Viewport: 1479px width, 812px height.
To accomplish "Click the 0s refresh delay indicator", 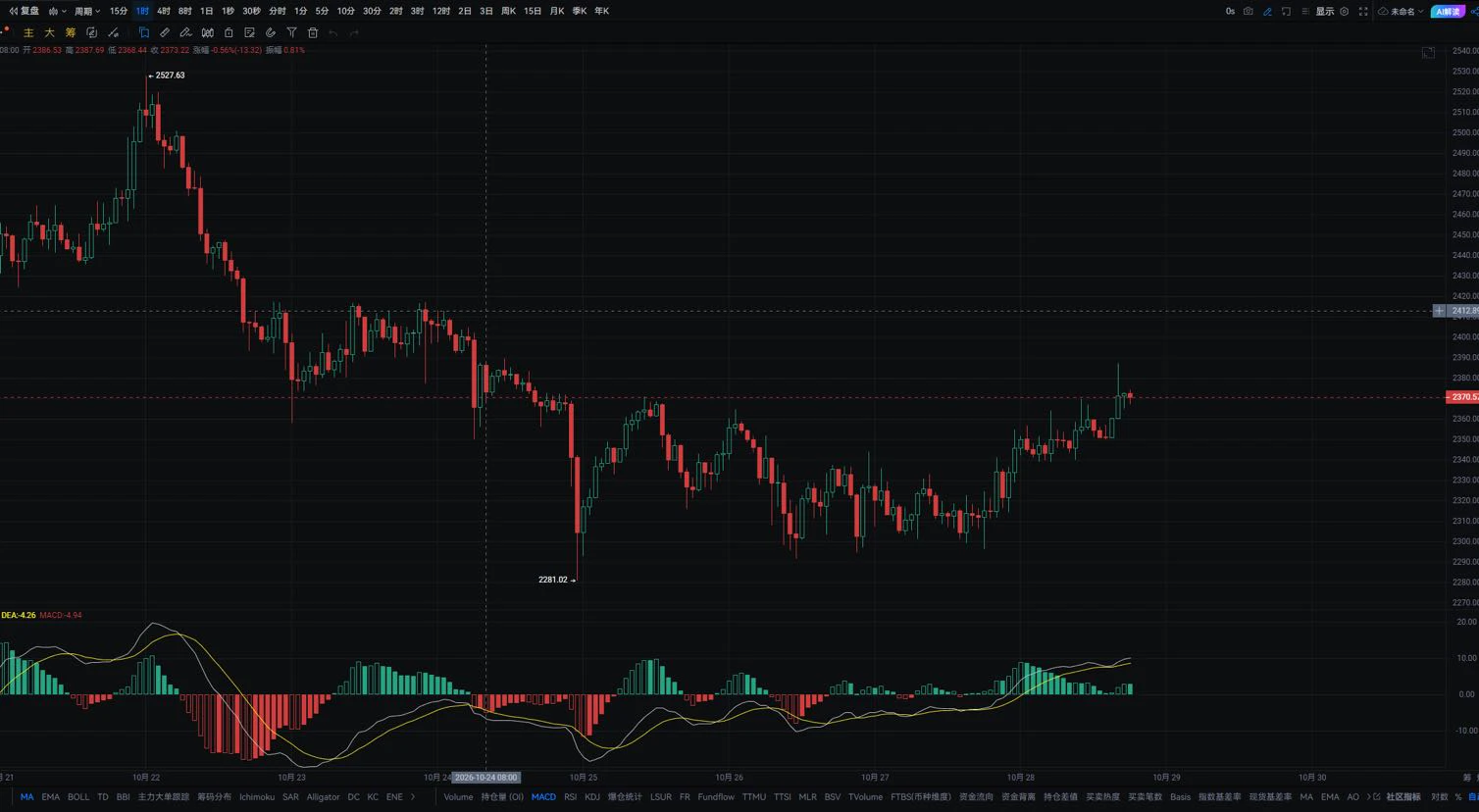I will [x=1230, y=11].
